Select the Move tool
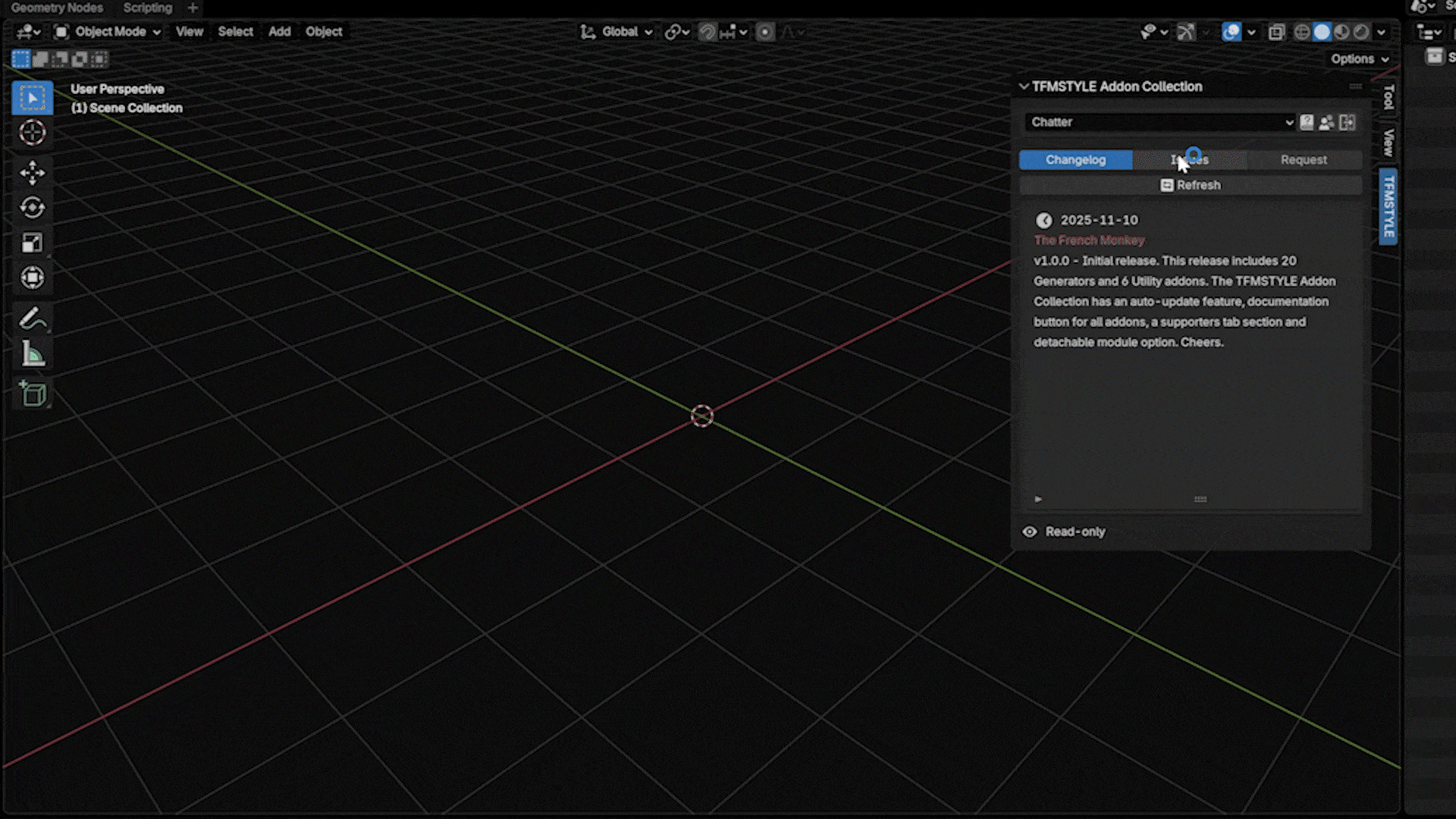1456x819 pixels. [32, 173]
